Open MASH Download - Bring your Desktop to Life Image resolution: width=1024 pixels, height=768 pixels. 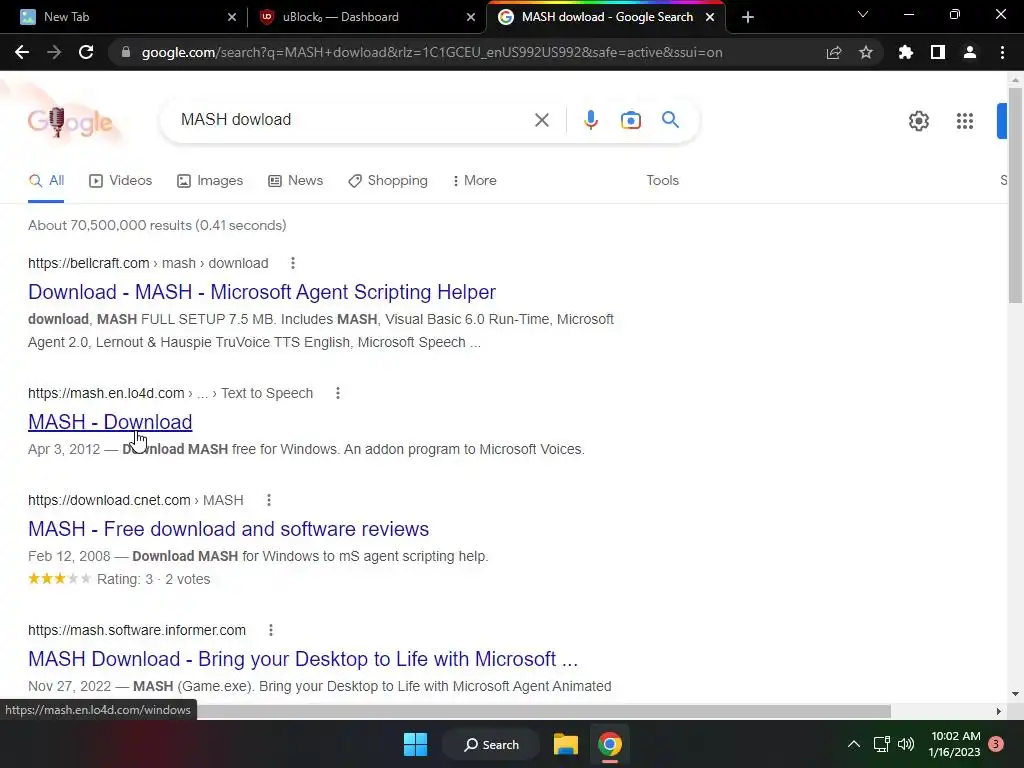click(x=303, y=659)
